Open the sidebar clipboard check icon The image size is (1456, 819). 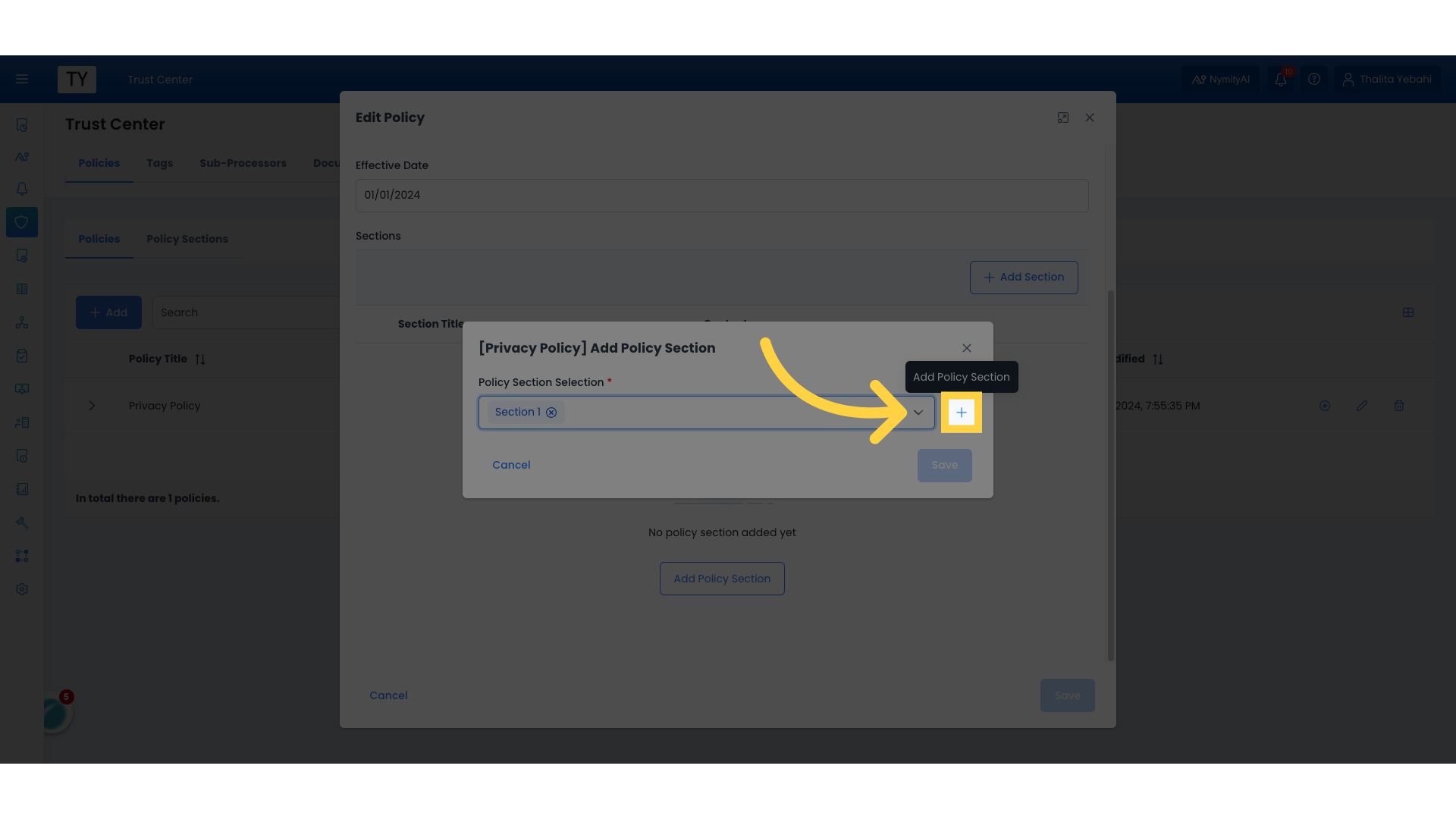coord(22,356)
